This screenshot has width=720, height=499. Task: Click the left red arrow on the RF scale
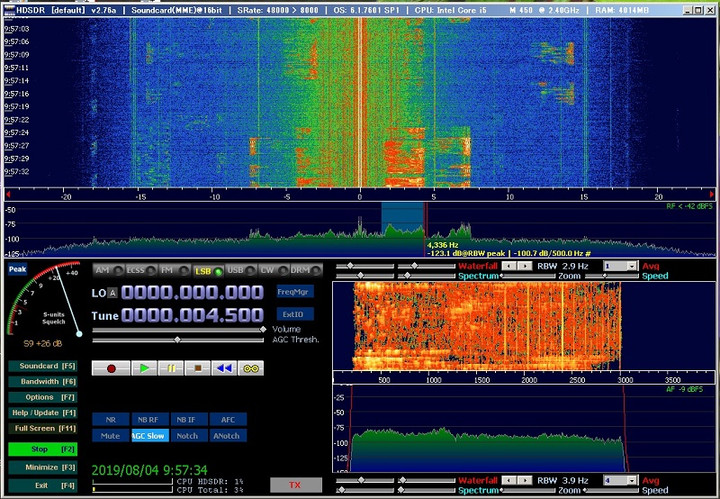point(8,194)
